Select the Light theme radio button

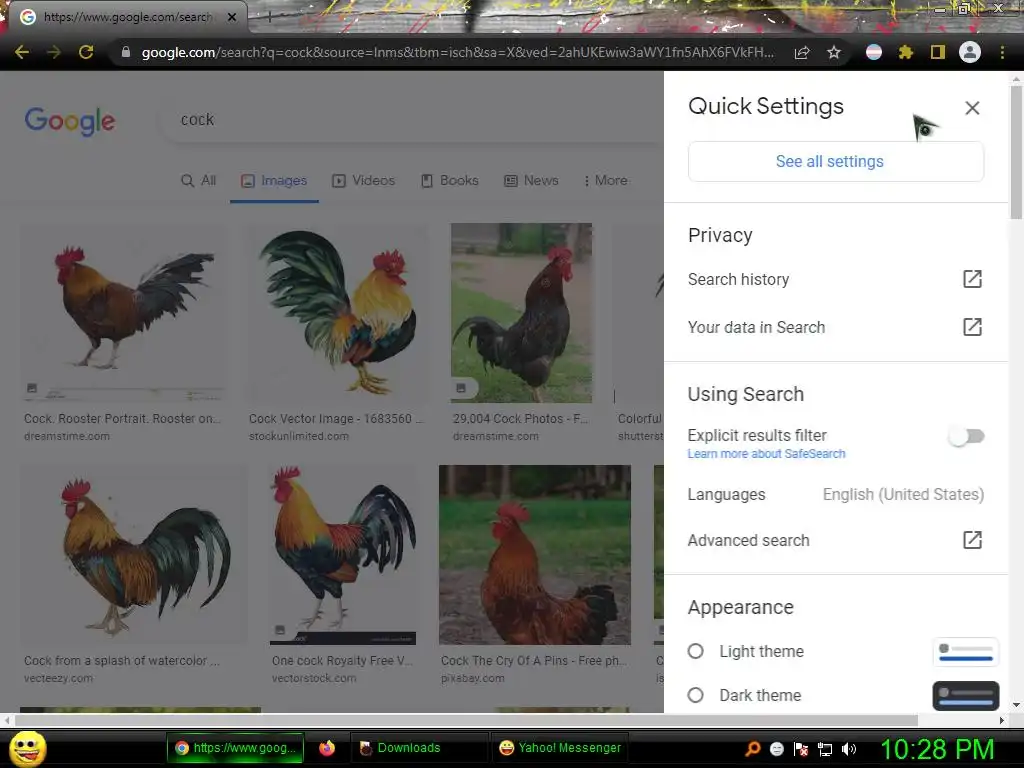696,651
